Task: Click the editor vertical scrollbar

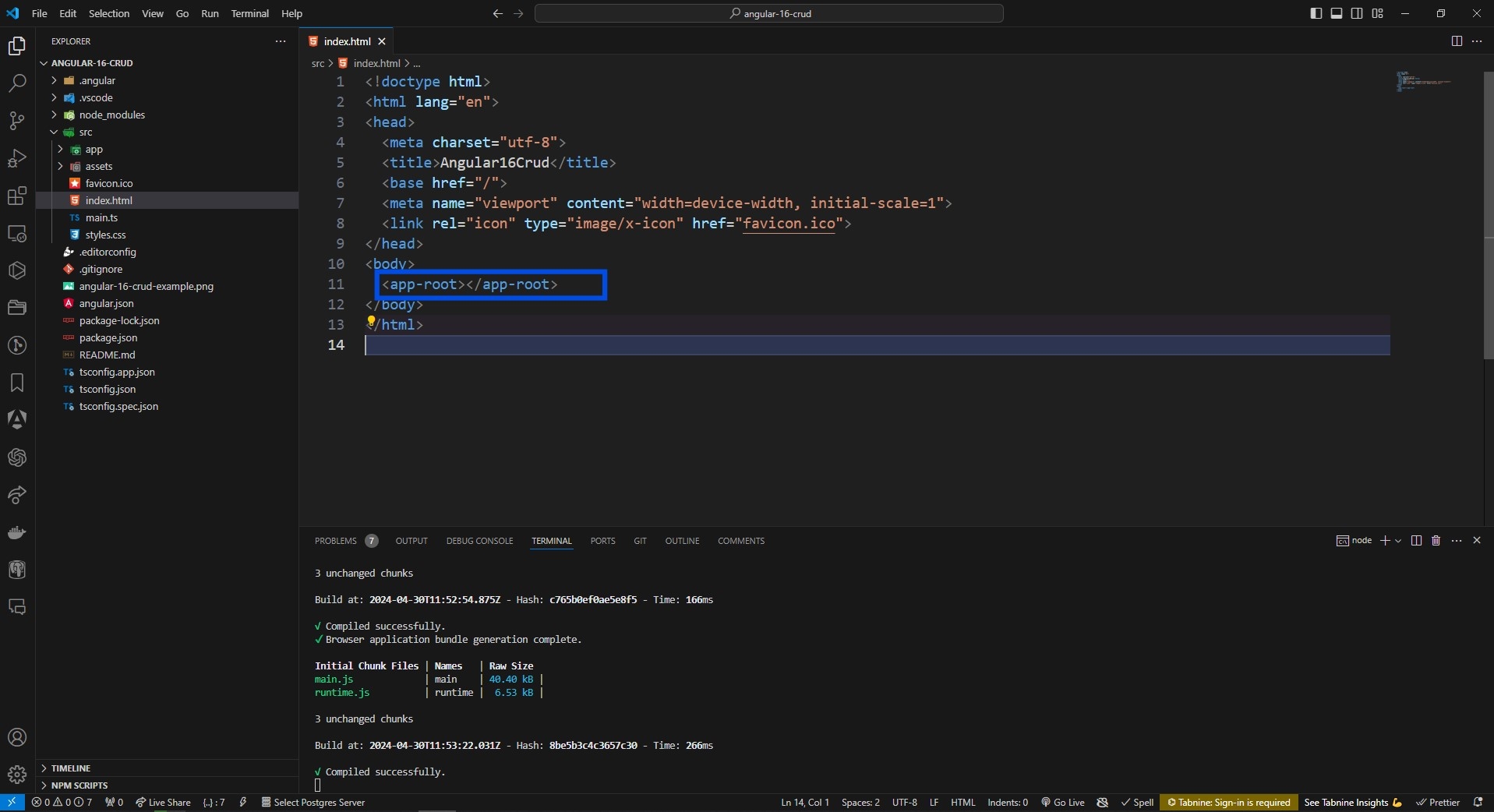Action: (x=1489, y=214)
